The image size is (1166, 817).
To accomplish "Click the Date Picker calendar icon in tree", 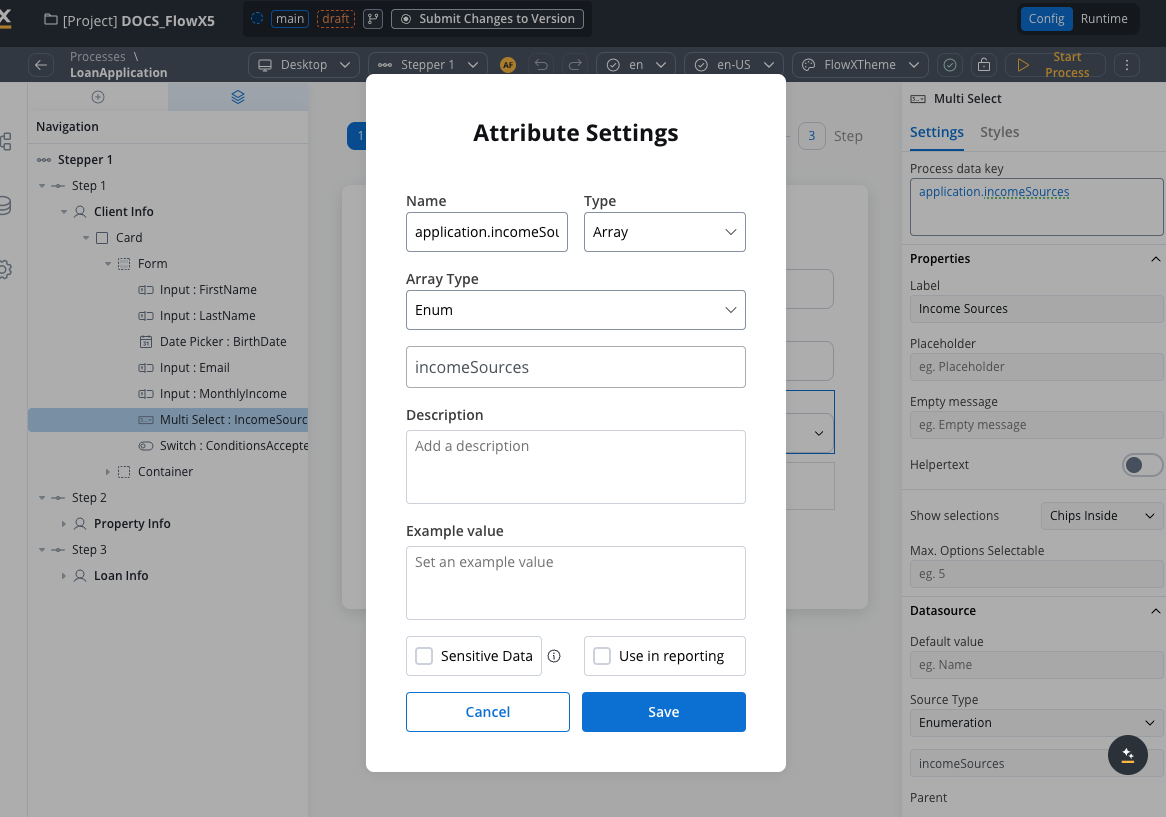I will pyautogui.click(x=146, y=342).
